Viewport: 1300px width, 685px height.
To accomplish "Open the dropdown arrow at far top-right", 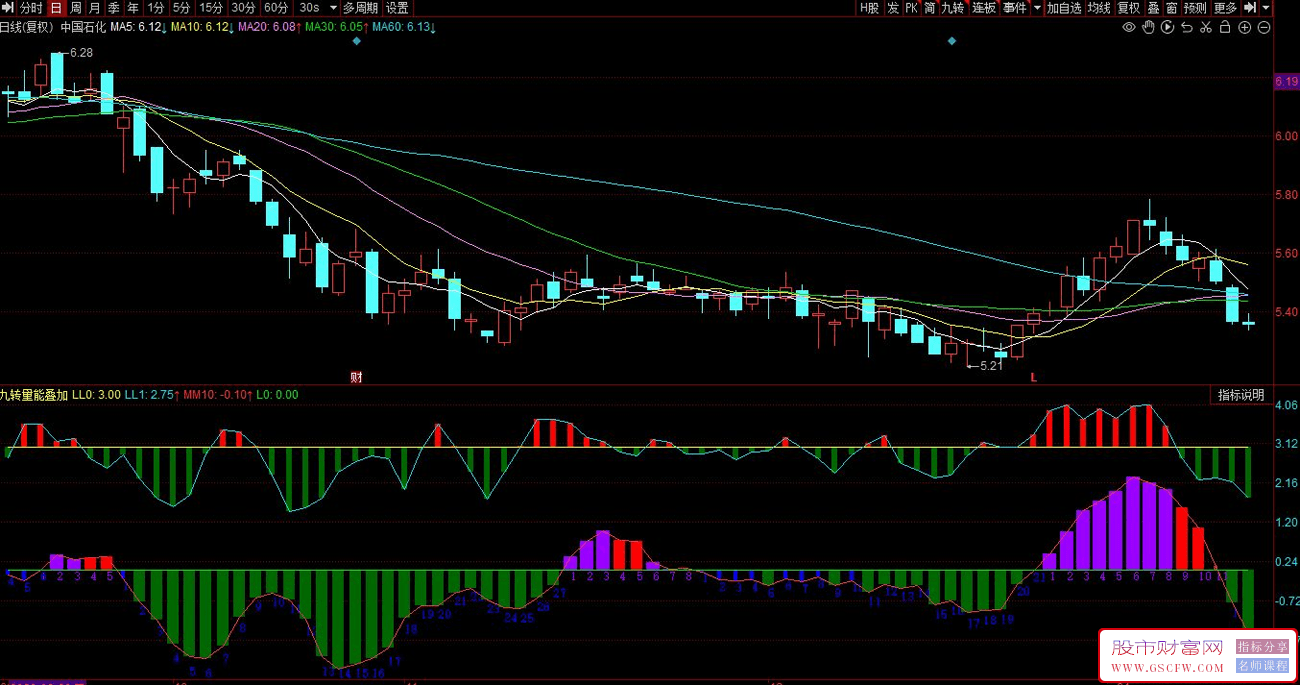I will tap(1265, 7).
